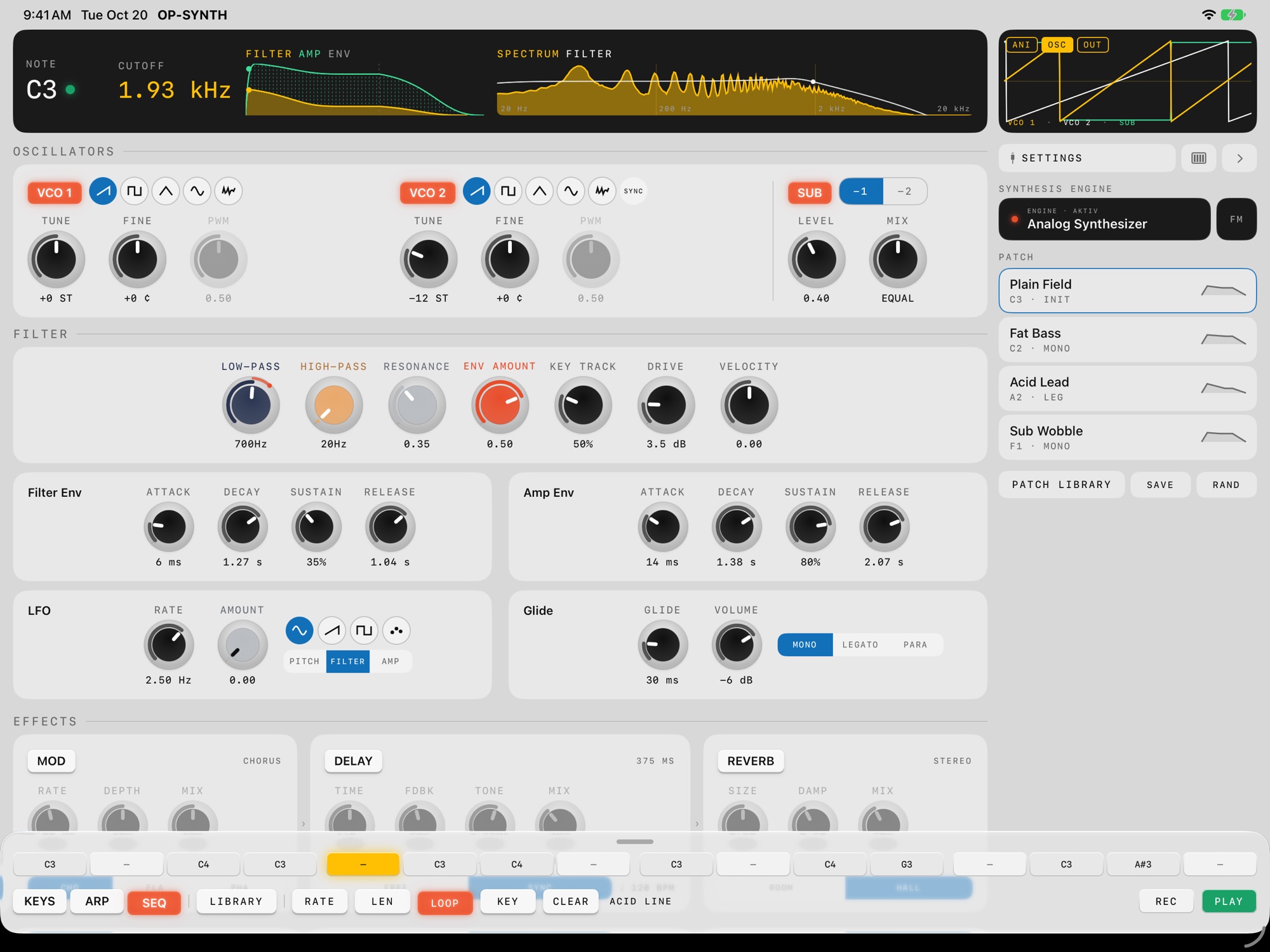The height and width of the screenshot is (952, 1270).
Task: Click the LOW-PASS cutoff knob
Action: click(251, 405)
